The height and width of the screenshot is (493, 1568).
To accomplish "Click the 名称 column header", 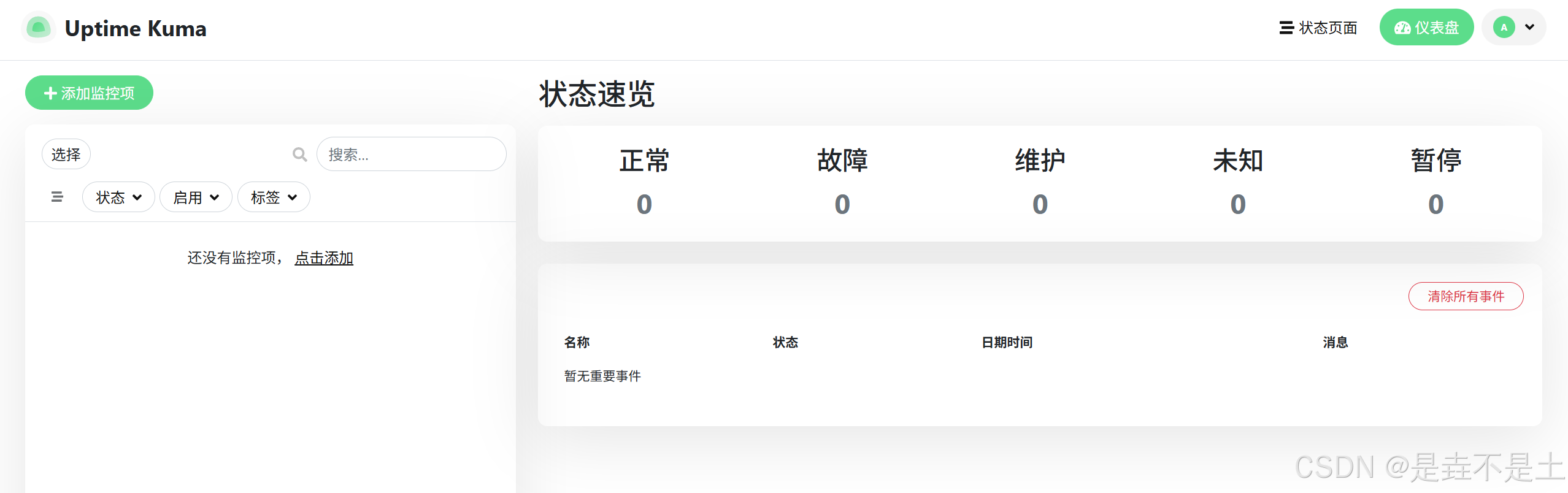I will pos(577,342).
